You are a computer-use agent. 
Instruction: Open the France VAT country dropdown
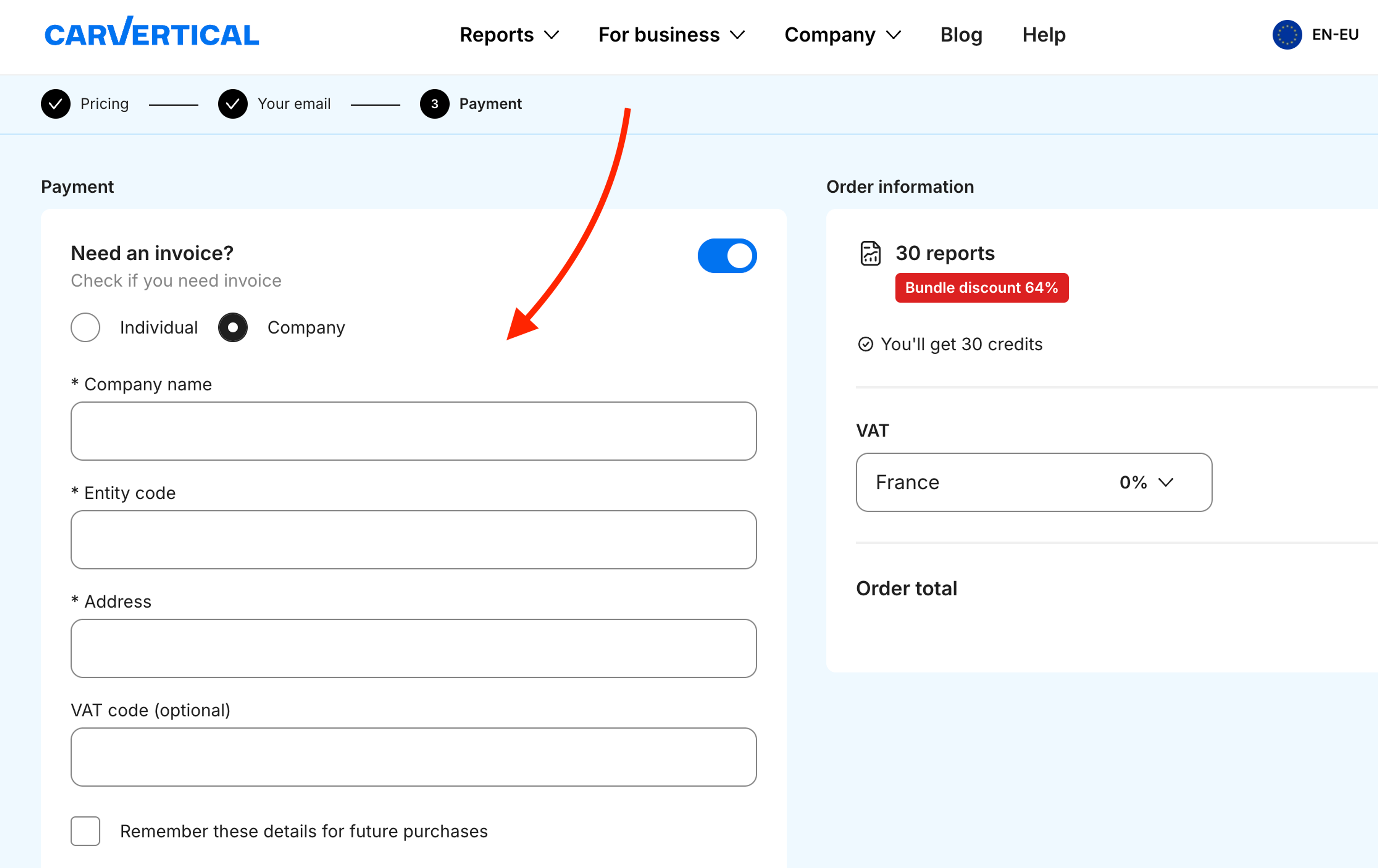click(x=1033, y=482)
